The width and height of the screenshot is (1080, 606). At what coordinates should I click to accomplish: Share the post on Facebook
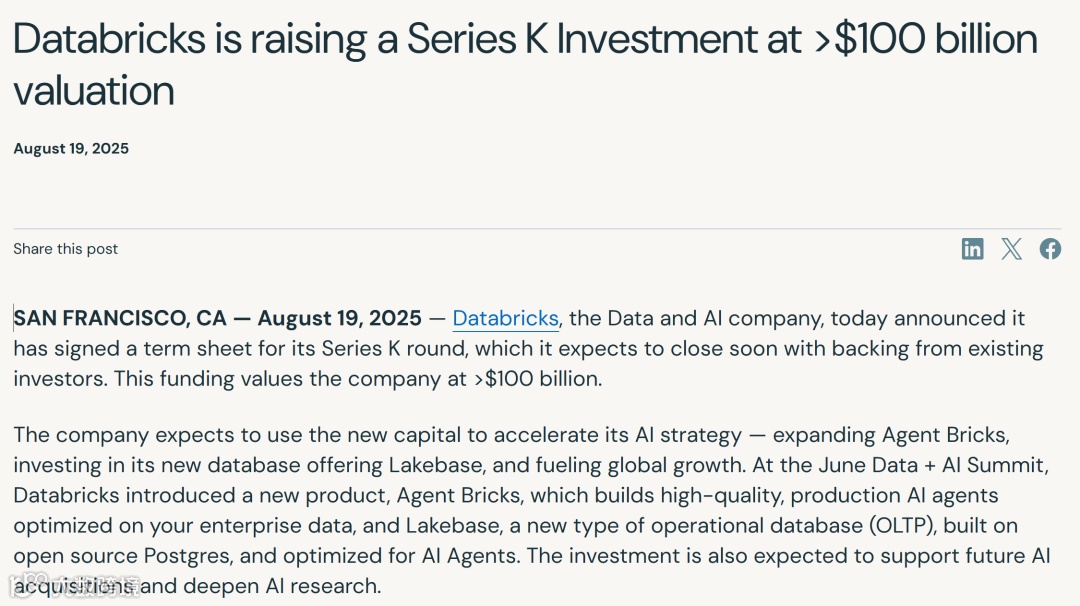click(1050, 249)
